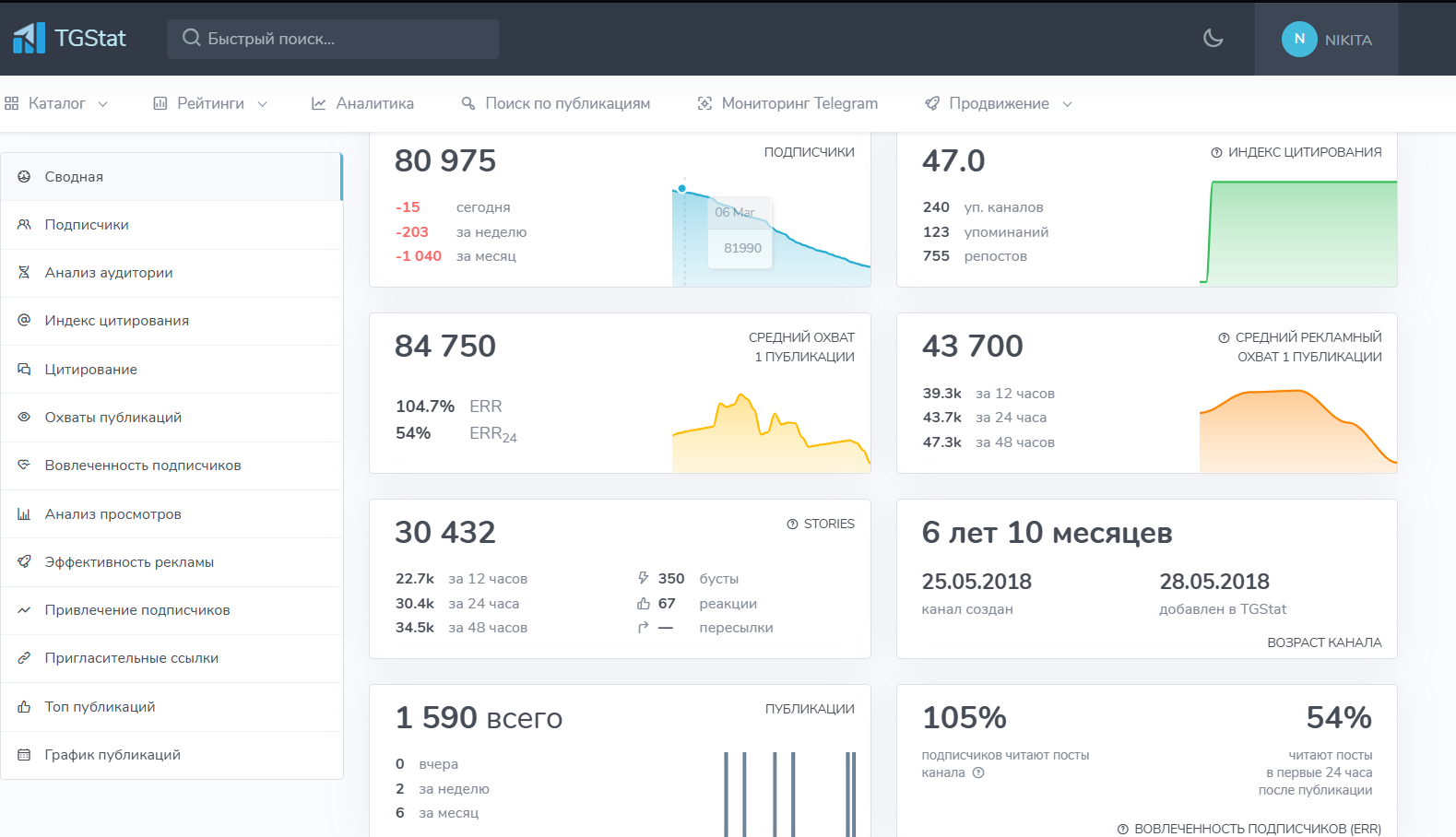
Task: Click the help icon beside STORIES
Action: [x=792, y=524]
